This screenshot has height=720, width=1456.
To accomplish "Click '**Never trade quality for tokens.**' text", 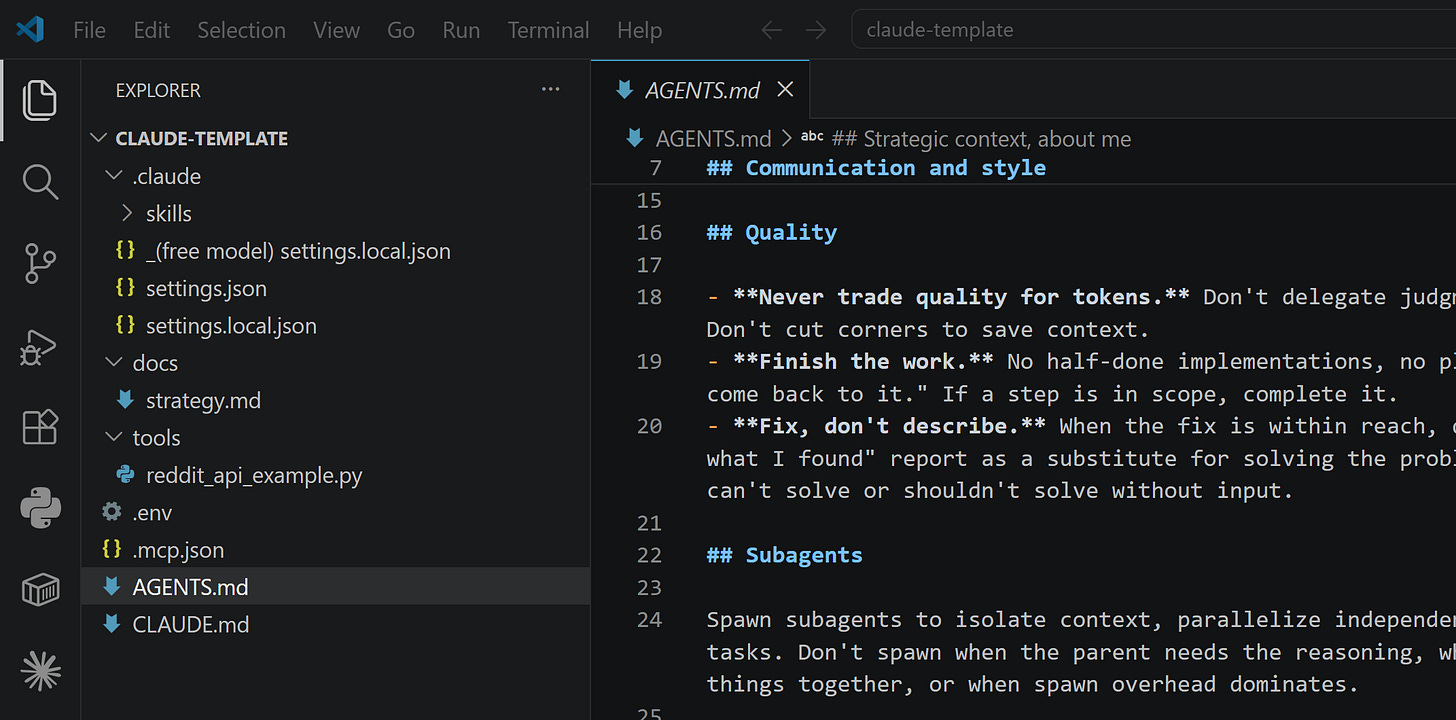I will [x=962, y=297].
